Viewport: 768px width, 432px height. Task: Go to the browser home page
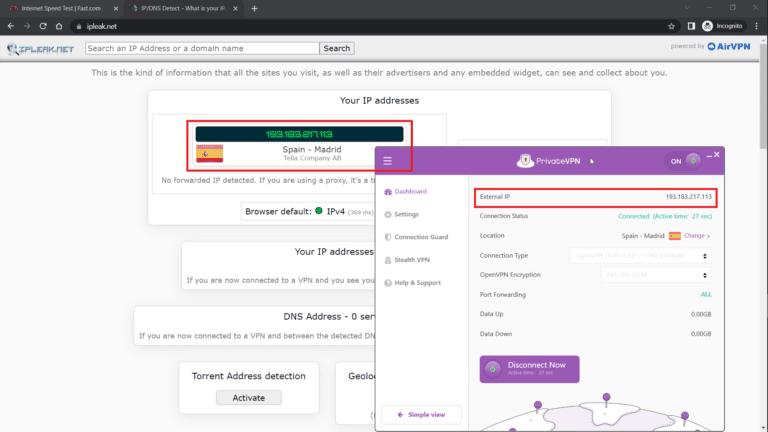coord(59,26)
